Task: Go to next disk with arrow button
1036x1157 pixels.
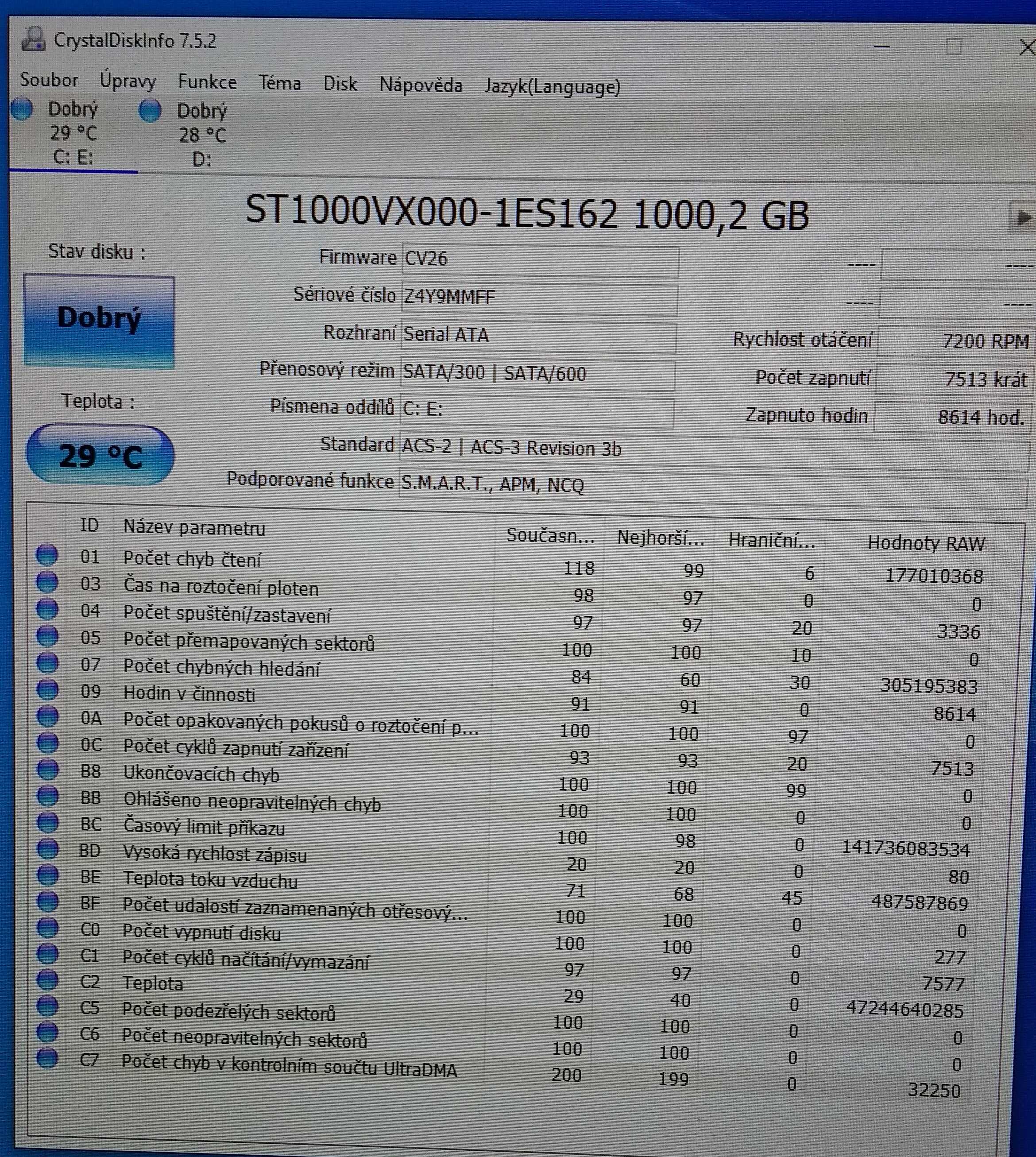Action: [1022, 217]
